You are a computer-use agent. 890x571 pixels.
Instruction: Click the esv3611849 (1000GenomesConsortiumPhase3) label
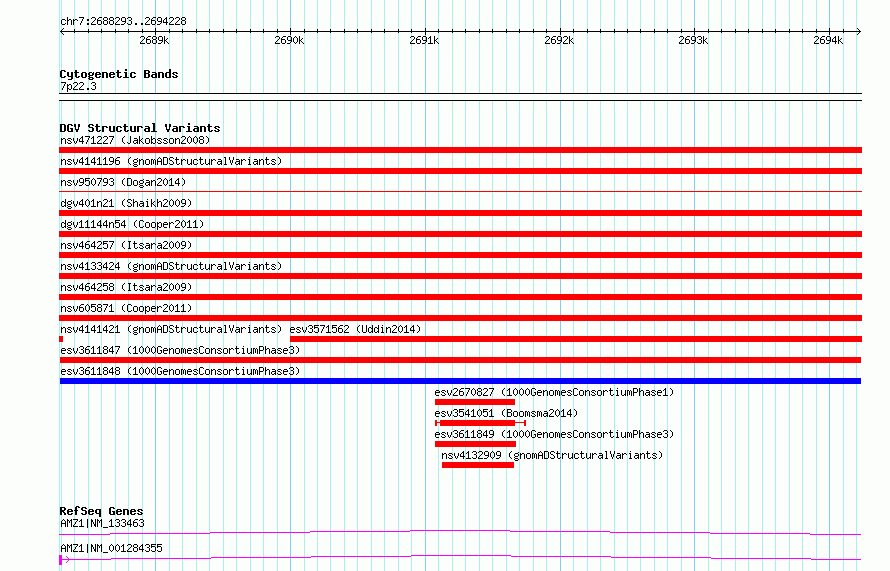[x=554, y=434]
